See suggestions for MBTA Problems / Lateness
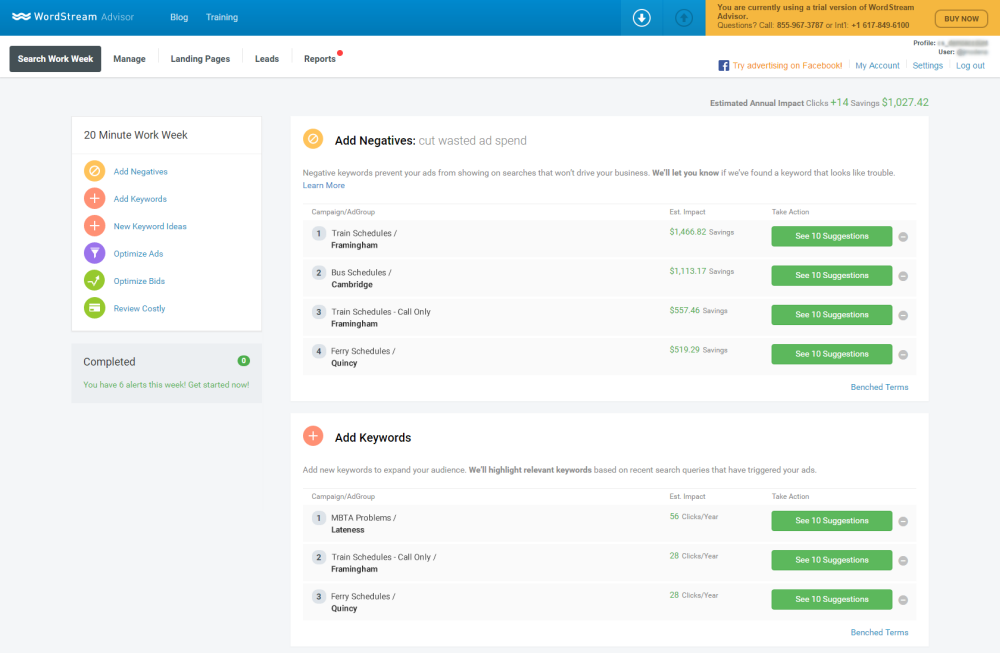This screenshot has height=653, width=1000. coord(832,521)
